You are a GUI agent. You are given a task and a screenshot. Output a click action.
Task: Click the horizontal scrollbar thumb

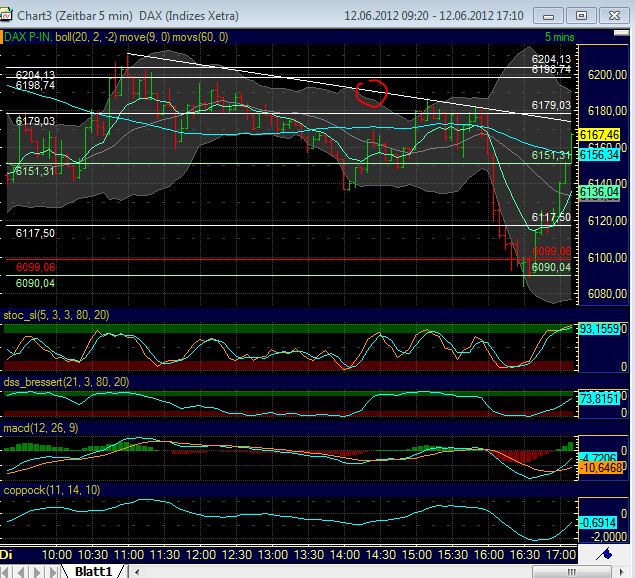572,572
